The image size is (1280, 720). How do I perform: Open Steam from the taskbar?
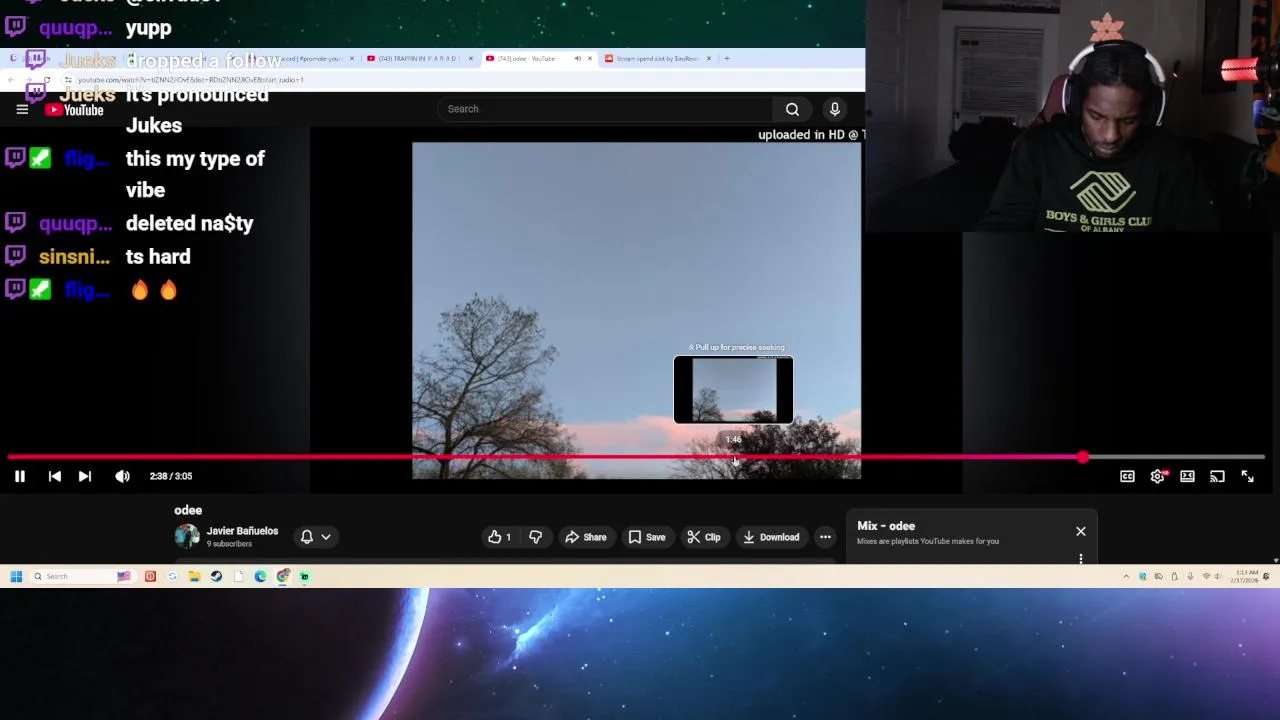coord(216,576)
